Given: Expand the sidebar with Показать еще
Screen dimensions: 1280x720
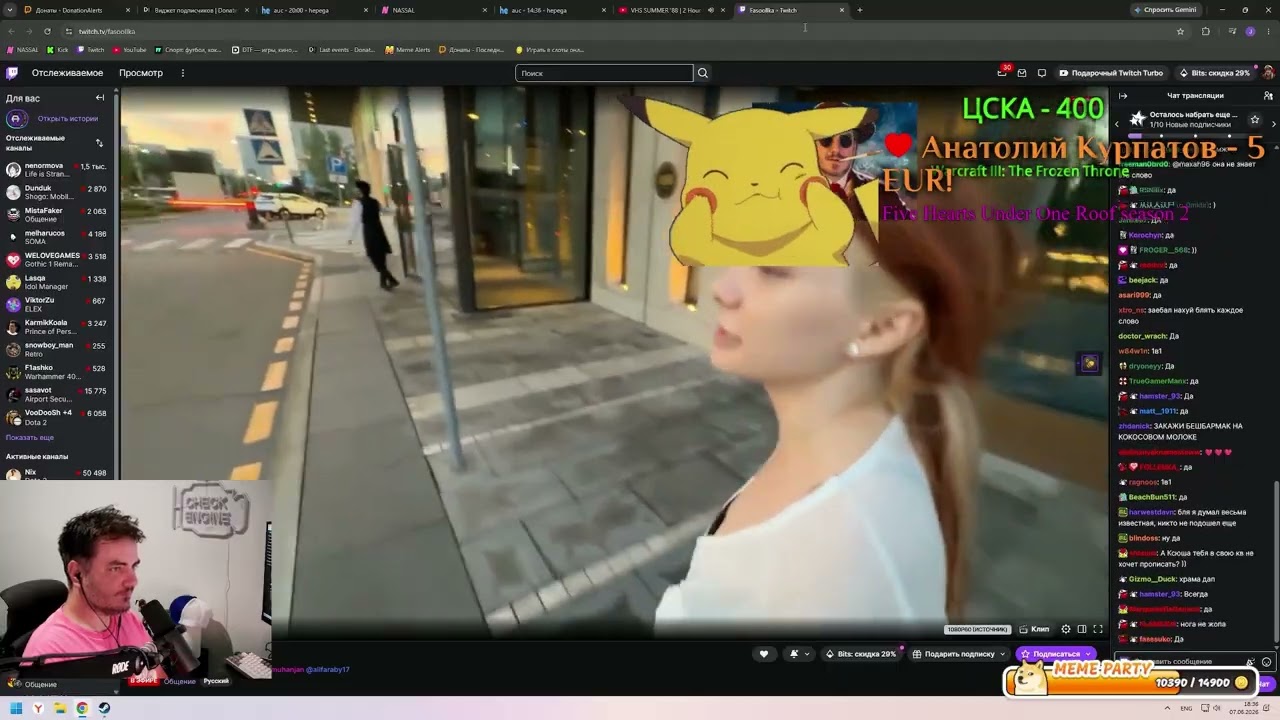Looking at the screenshot, I should 30,438.
